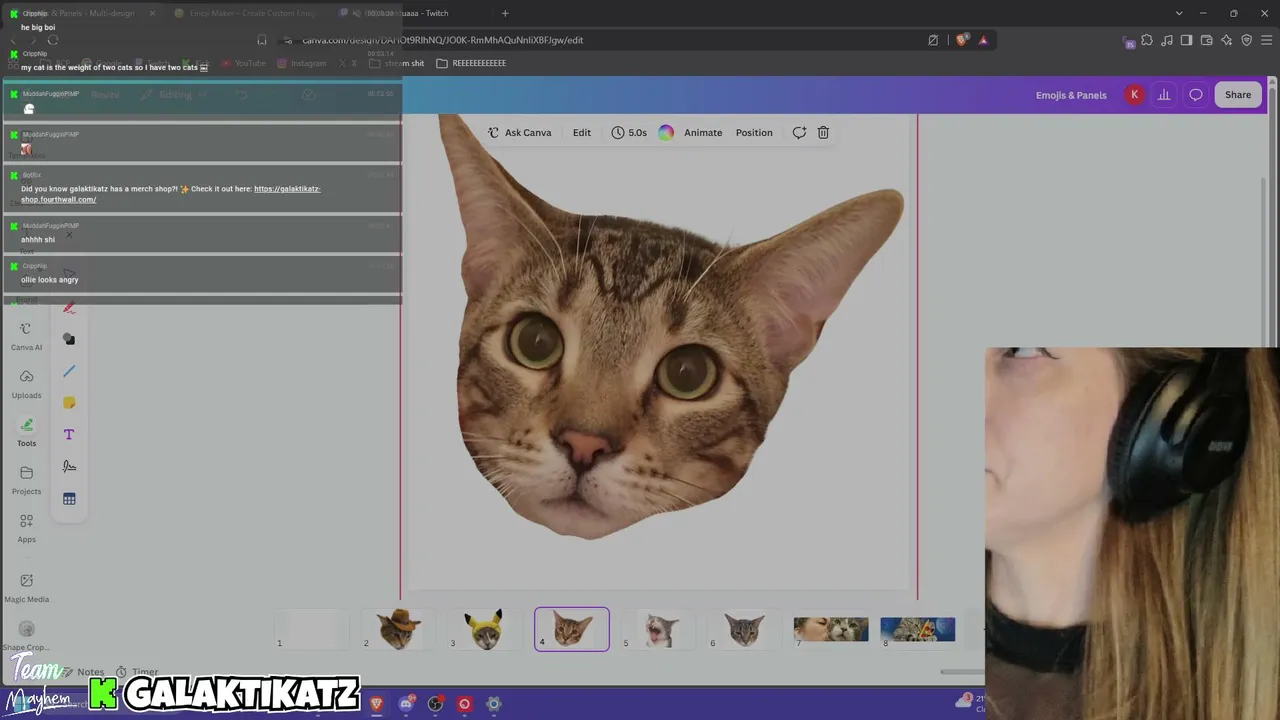Viewport: 1280px width, 720px height.
Task: Select page 7 wide banner thumbnail
Action: coord(831,629)
